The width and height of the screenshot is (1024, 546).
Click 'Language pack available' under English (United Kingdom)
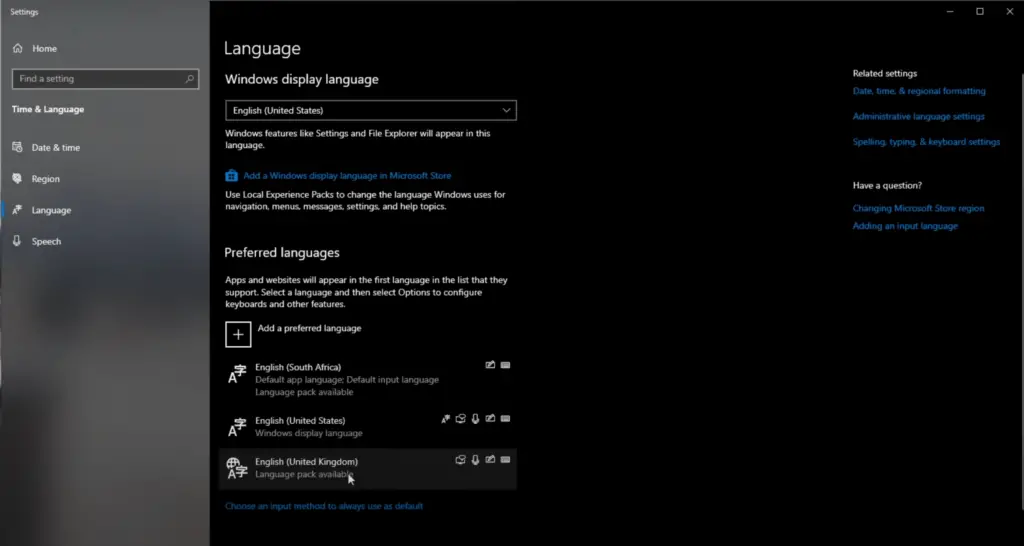[x=304, y=474]
